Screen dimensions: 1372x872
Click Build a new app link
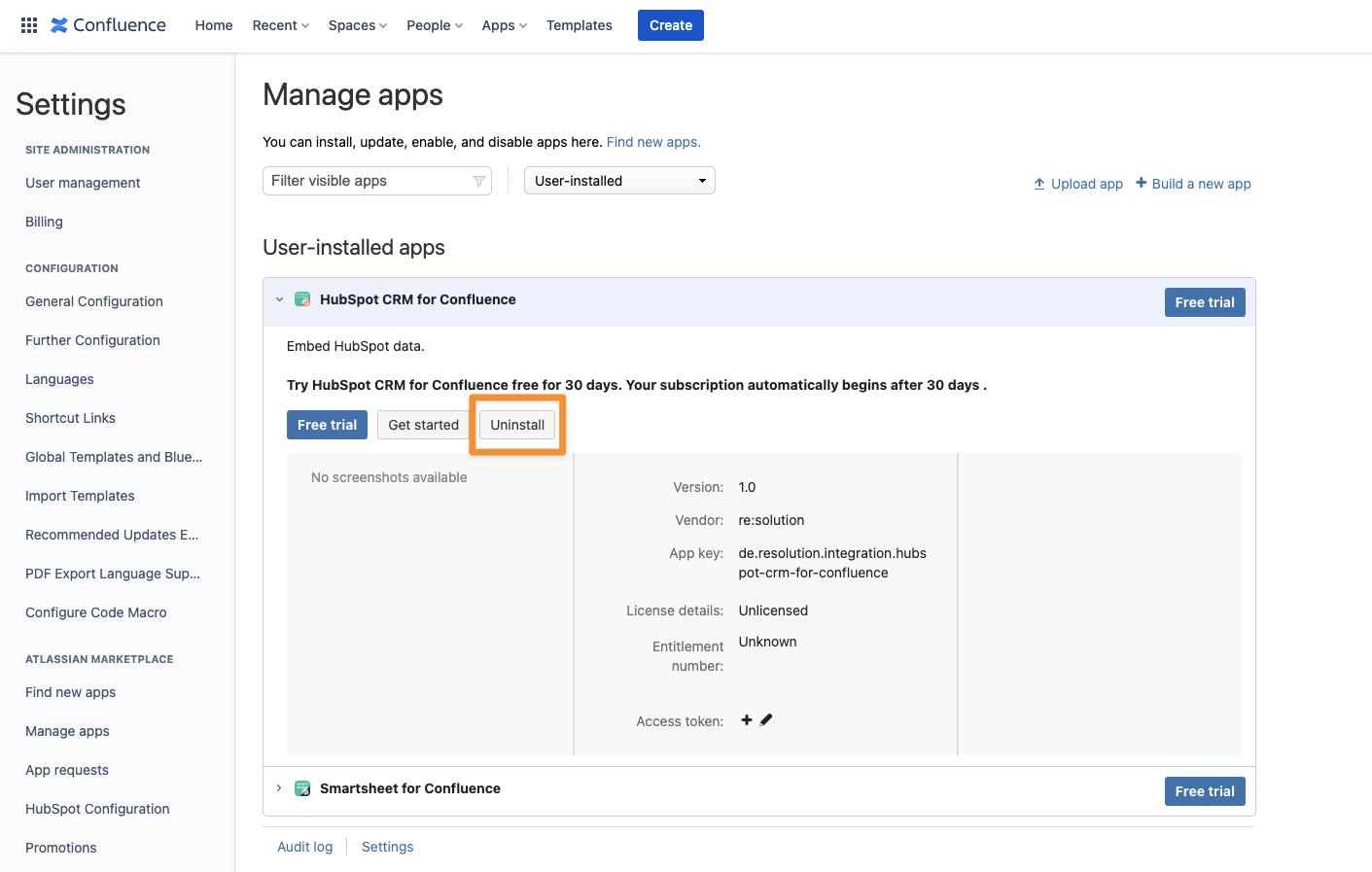point(1202,184)
